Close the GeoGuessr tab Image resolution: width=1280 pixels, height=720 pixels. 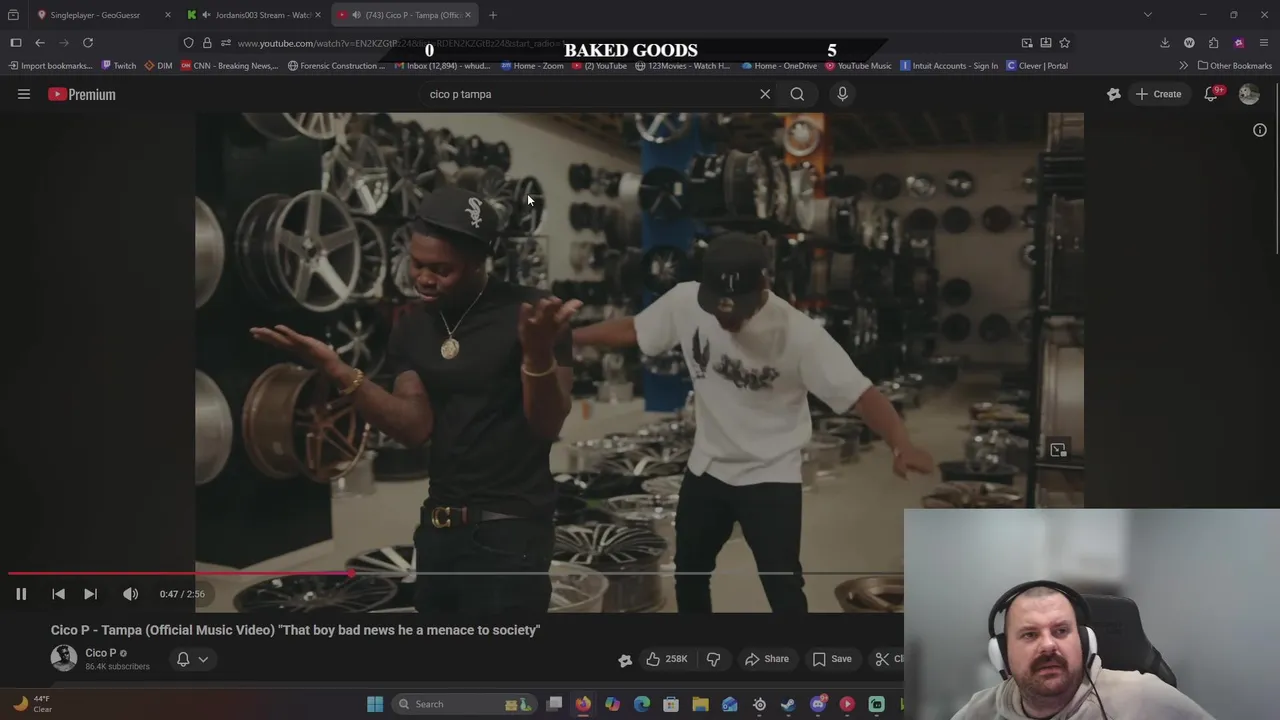(x=167, y=15)
